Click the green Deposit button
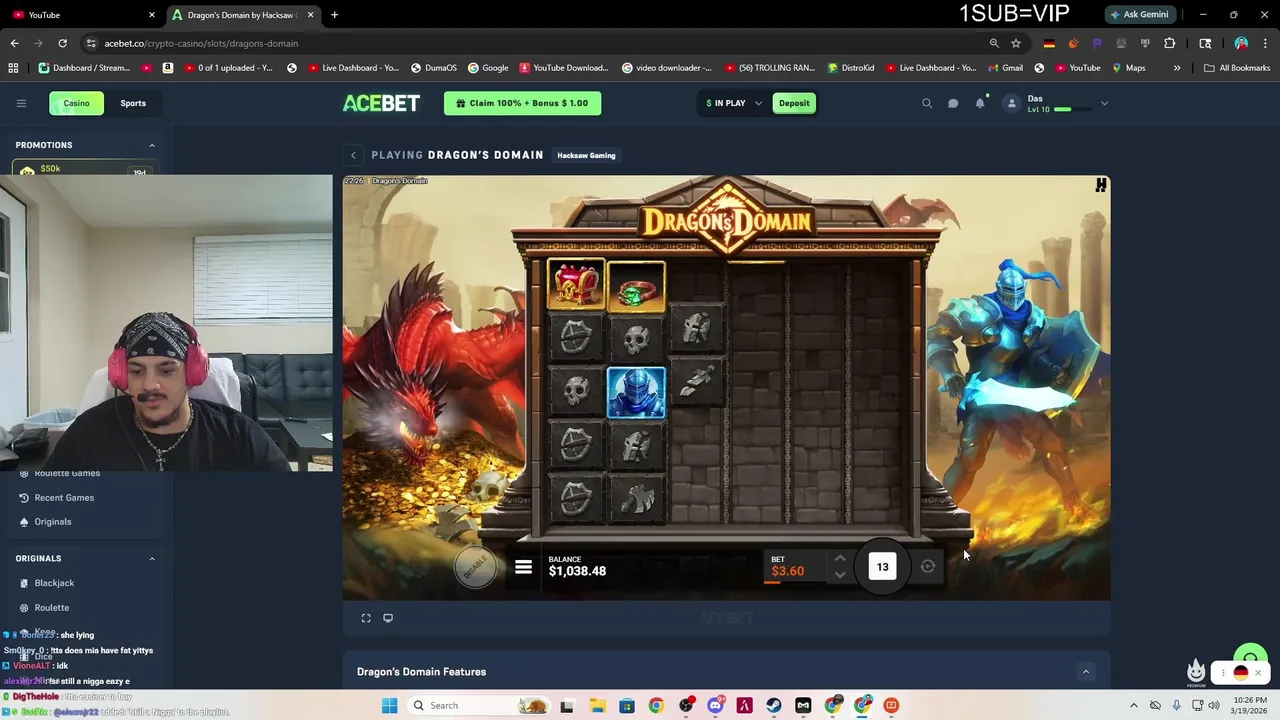Screen dimensions: 1280x720 tap(794, 103)
